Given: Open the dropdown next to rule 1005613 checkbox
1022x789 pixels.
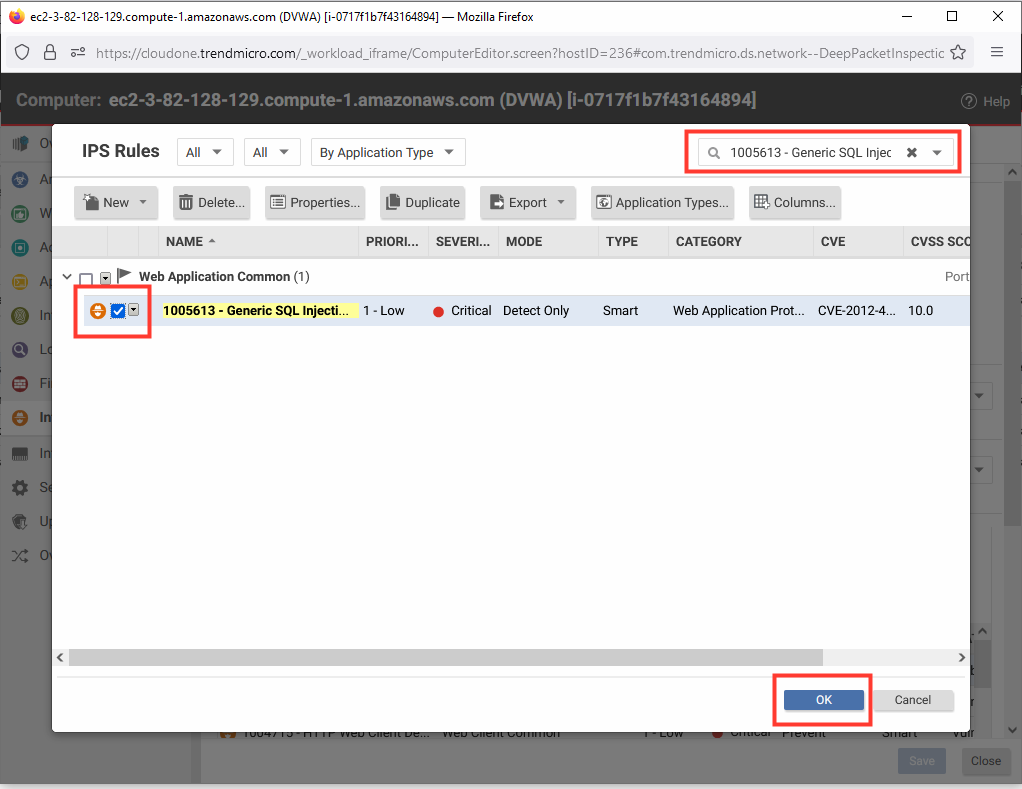Looking at the screenshot, I should pos(134,310).
